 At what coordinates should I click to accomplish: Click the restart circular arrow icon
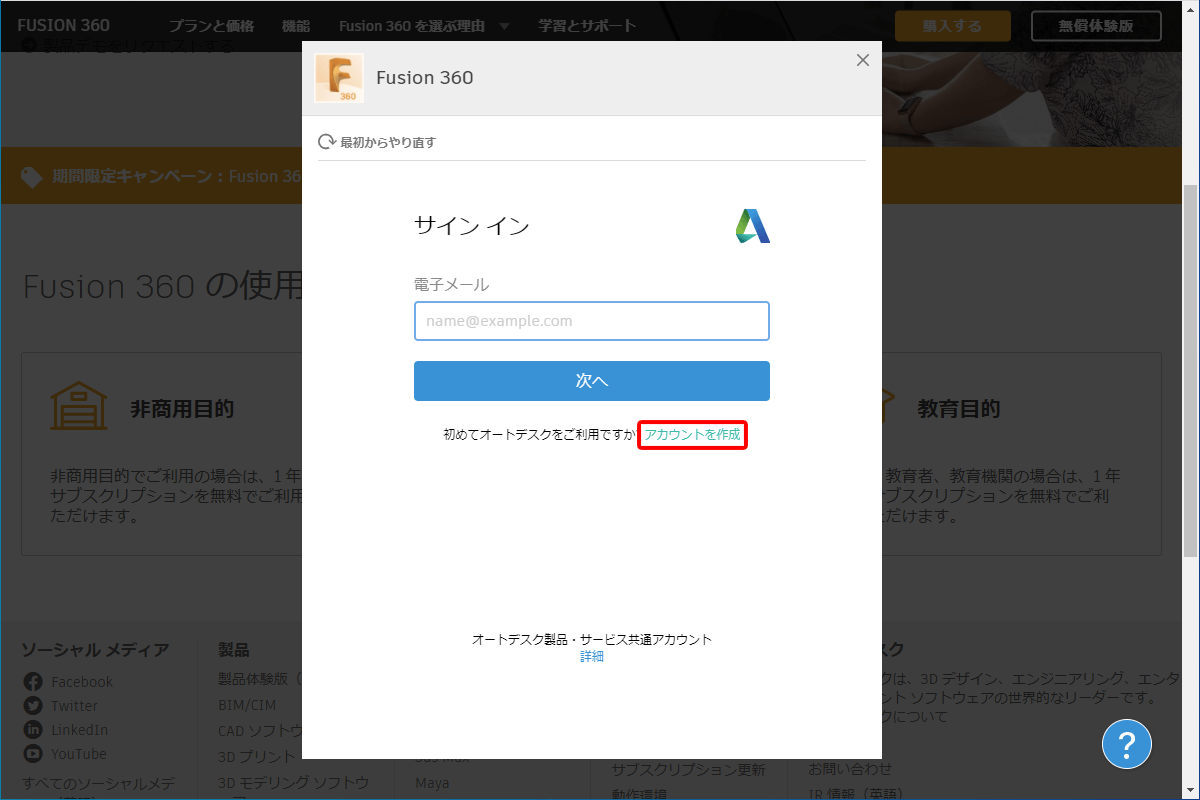(x=327, y=142)
